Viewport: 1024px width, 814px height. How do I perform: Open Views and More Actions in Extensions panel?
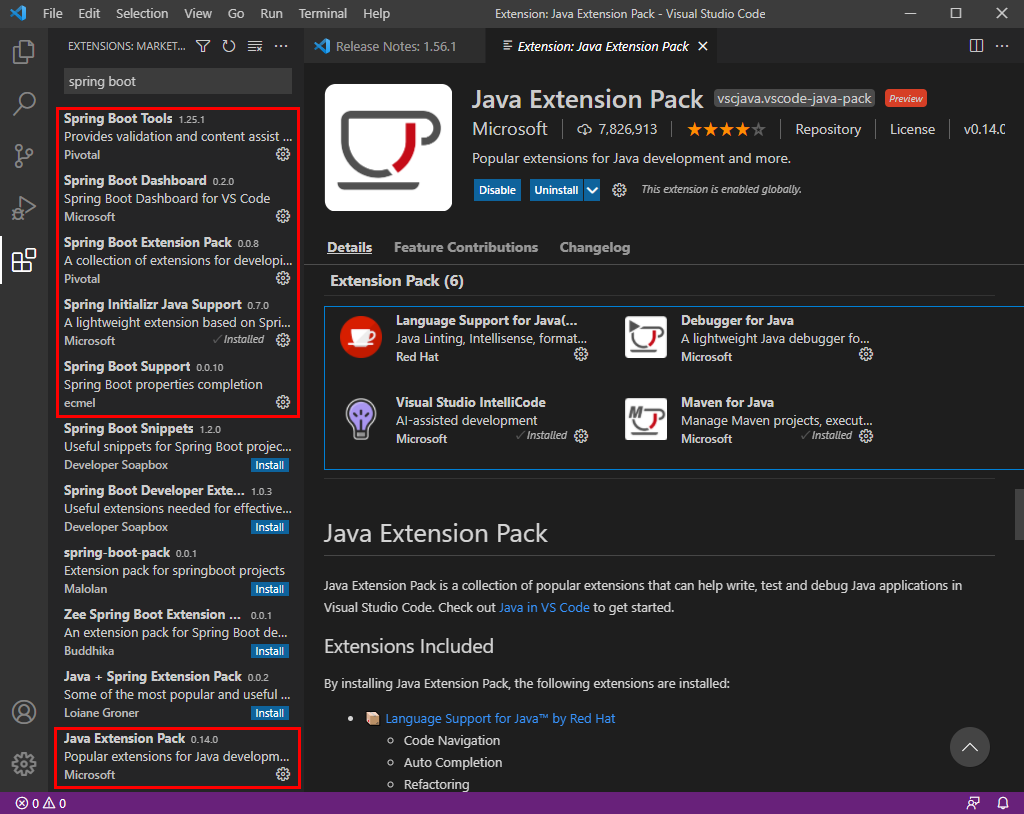[x=281, y=46]
